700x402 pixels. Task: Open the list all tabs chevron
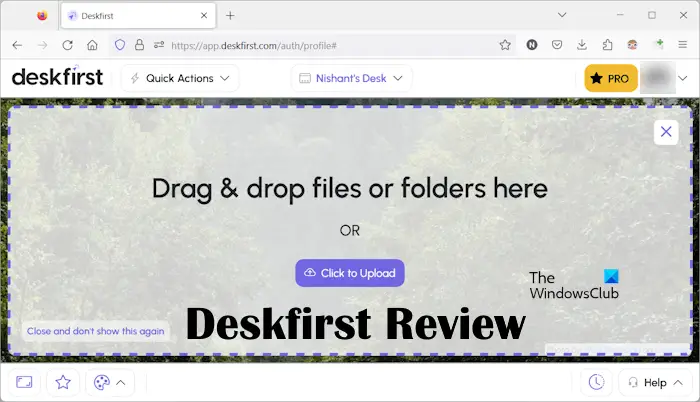tap(562, 15)
